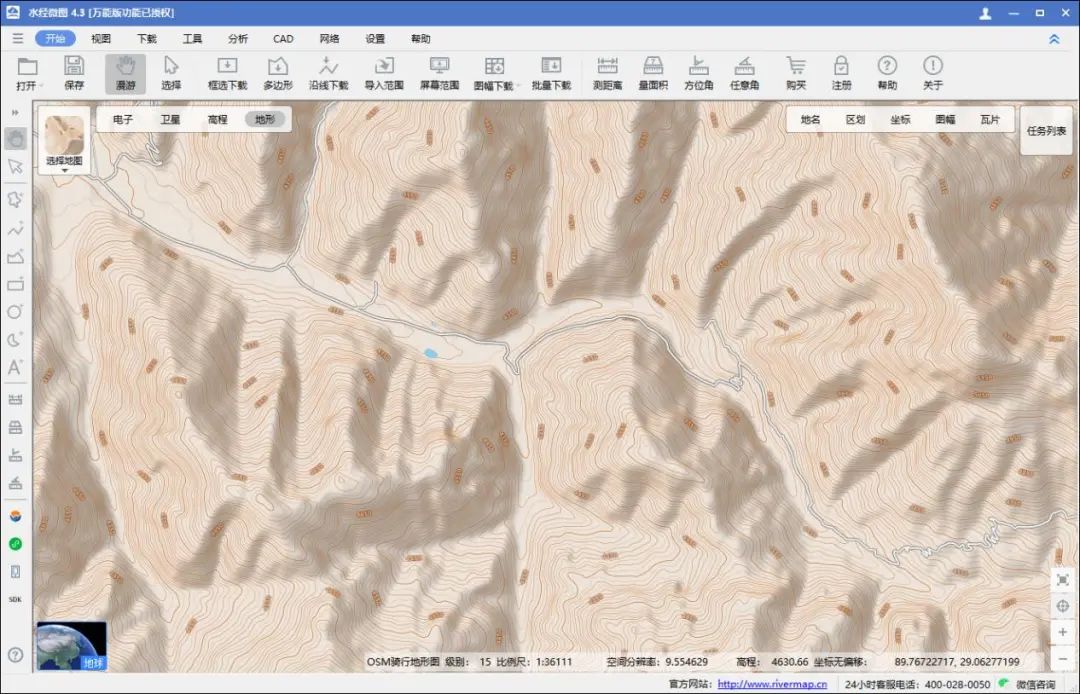This screenshot has width=1080, height=694.
Task: Expand the left sidebar double-arrow
Action: [x=15, y=112]
